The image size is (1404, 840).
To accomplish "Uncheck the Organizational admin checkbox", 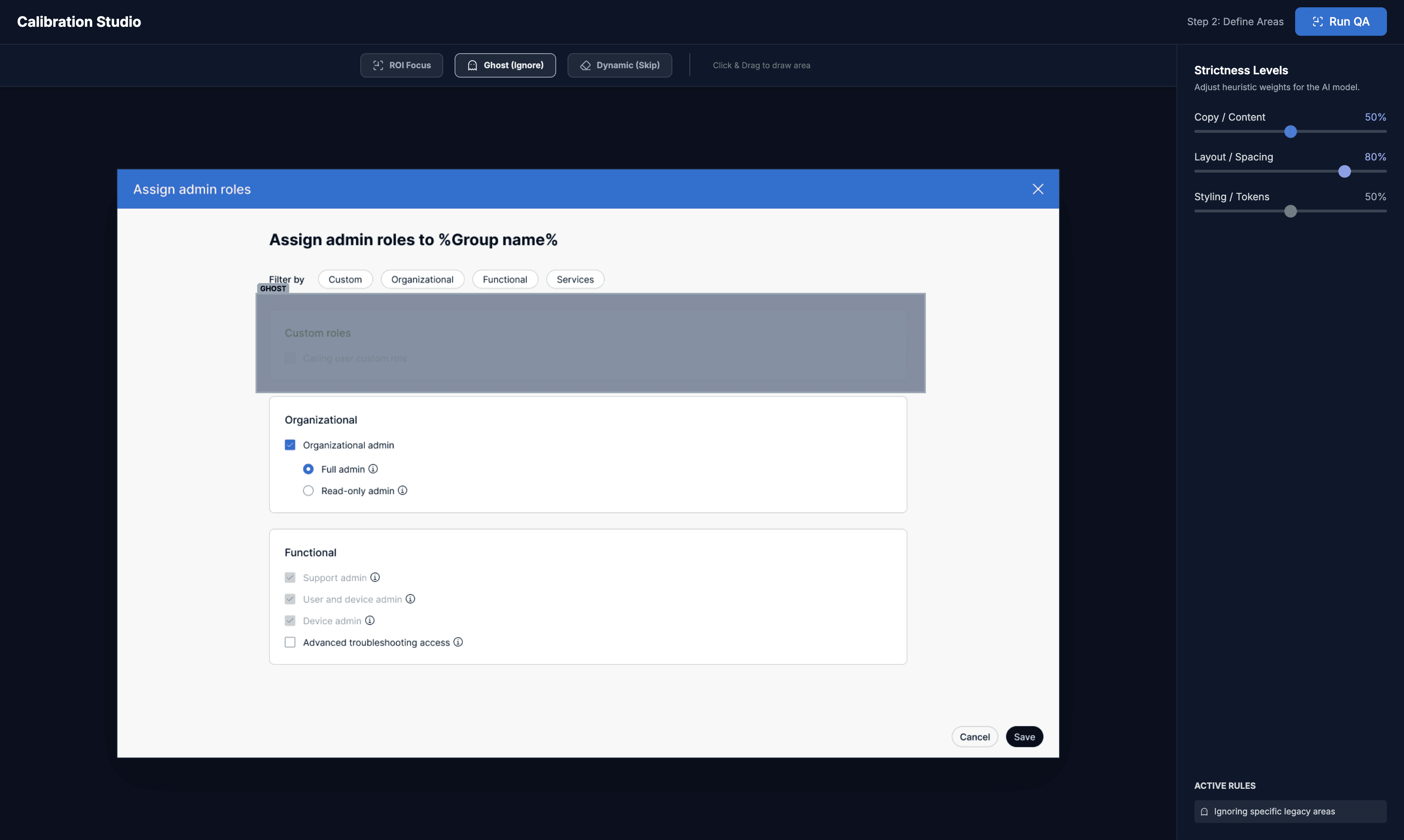I will [x=290, y=445].
